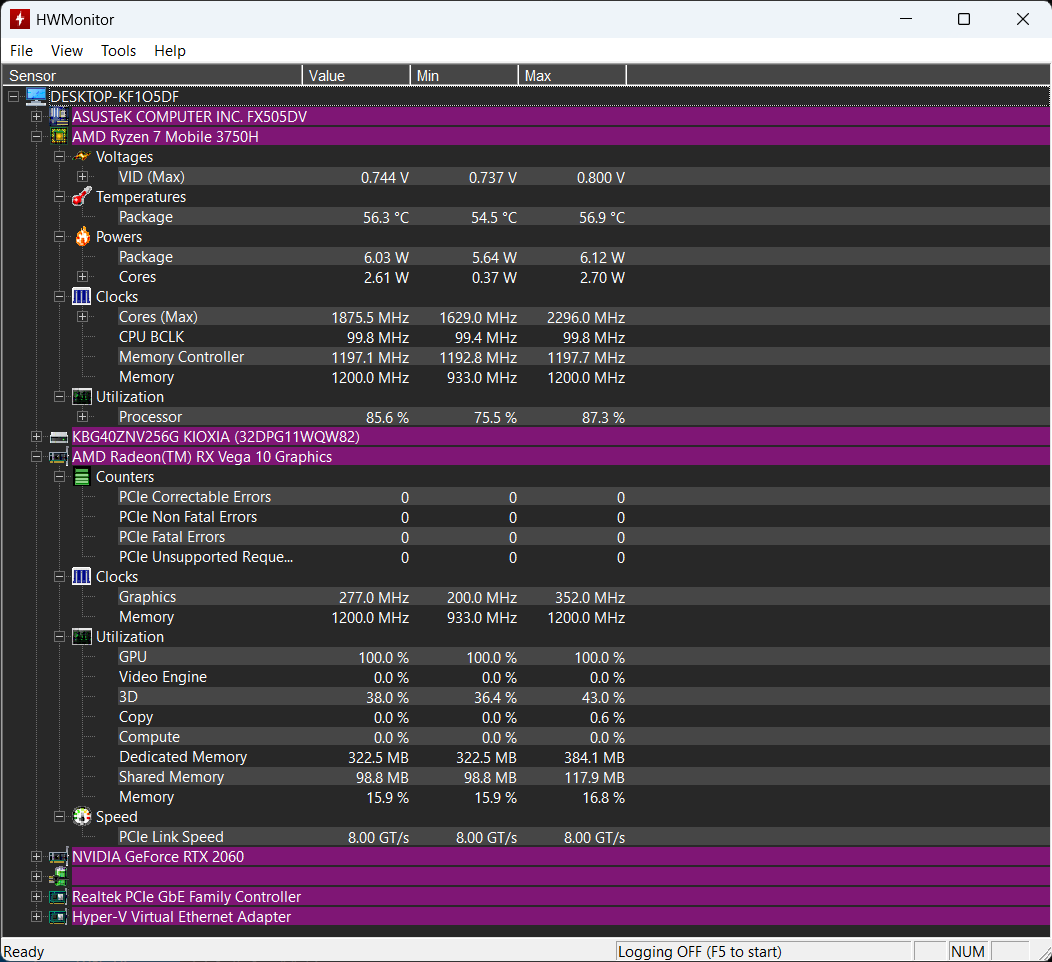Expand the NVIDIA GeForce RTX 2060 node
The width and height of the screenshot is (1052, 962).
click(x=36, y=857)
